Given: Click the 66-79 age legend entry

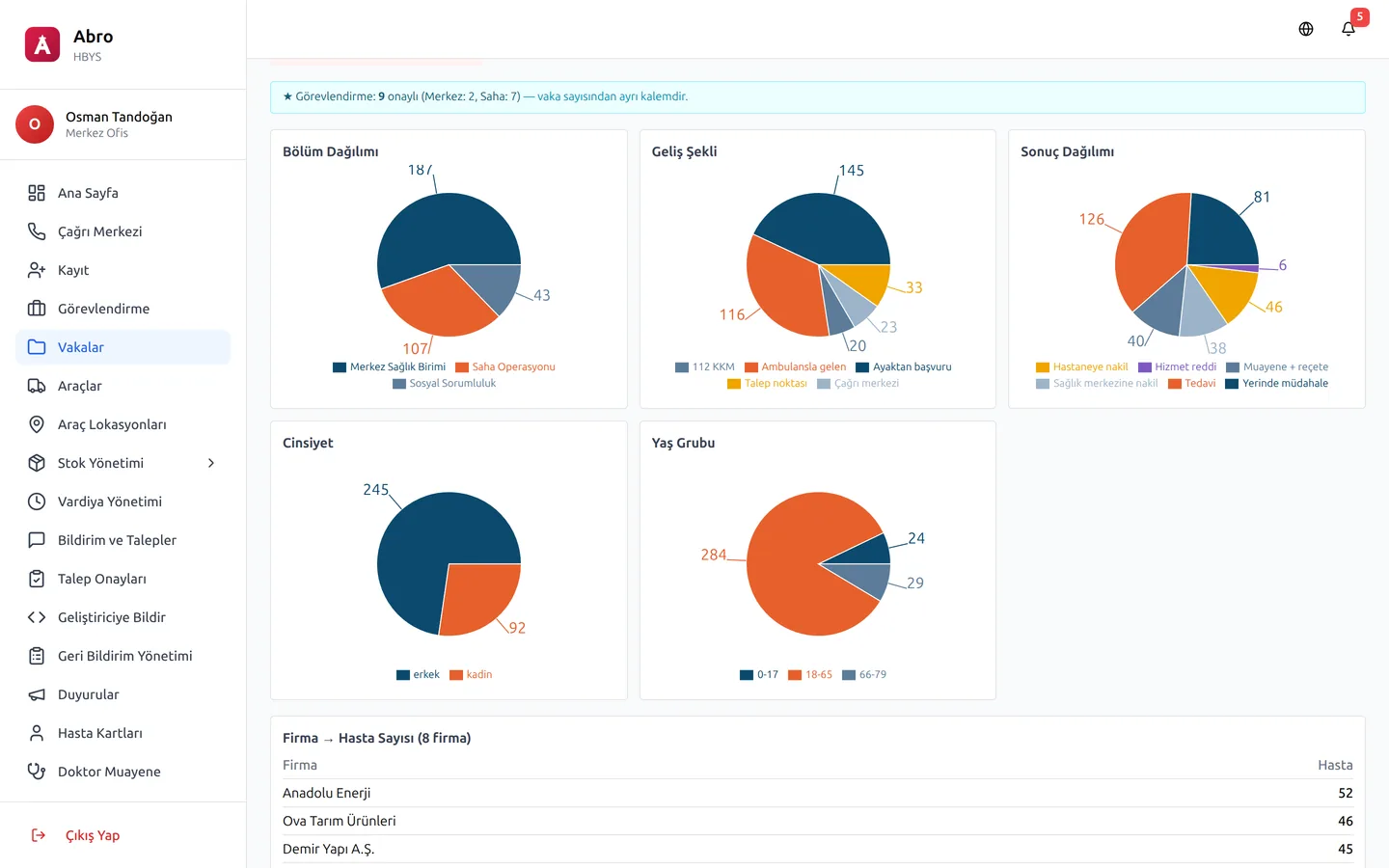Looking at the screenshot, I should click(864, 675).
